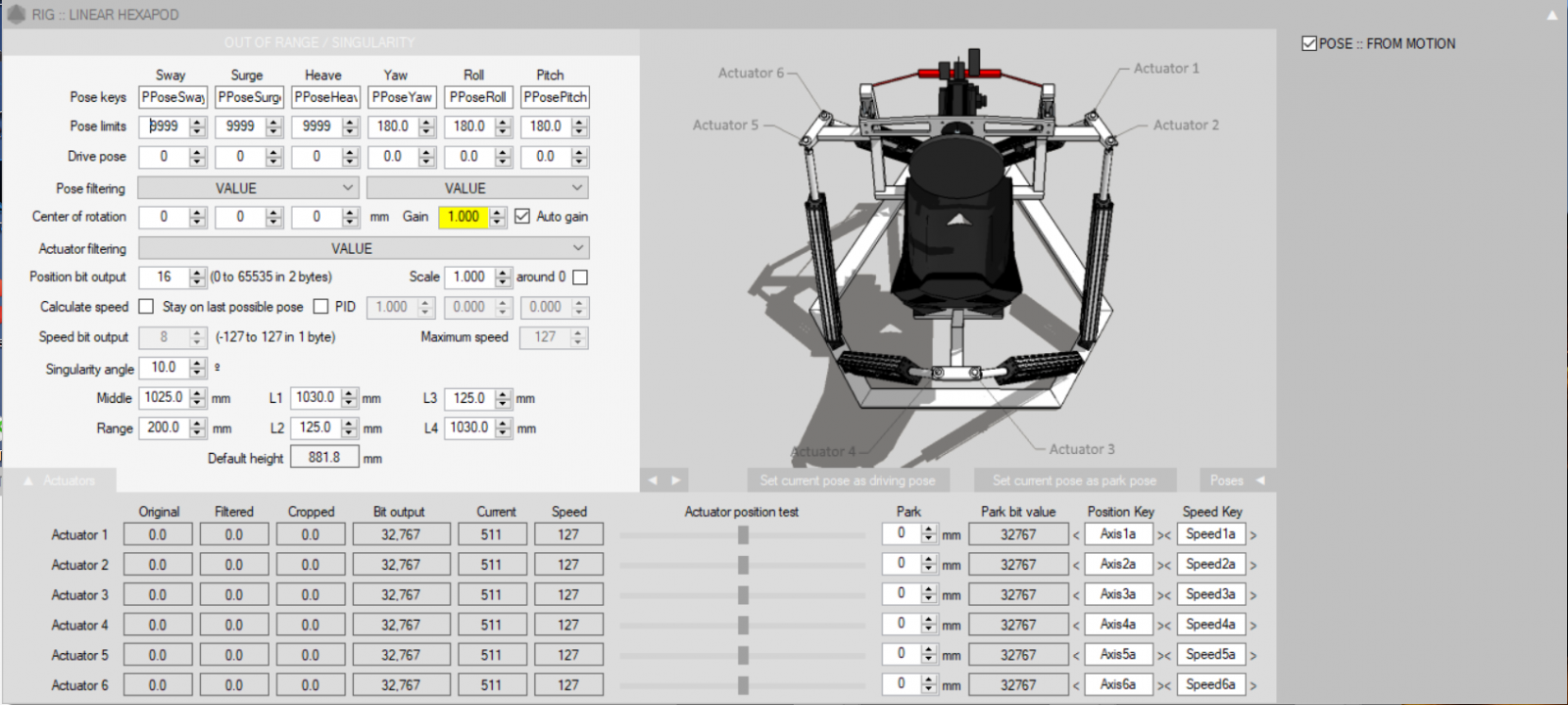Adjust the Yaw pose limit spinner
Viewport: 1568px width, 705px height.
pos(426,126)
